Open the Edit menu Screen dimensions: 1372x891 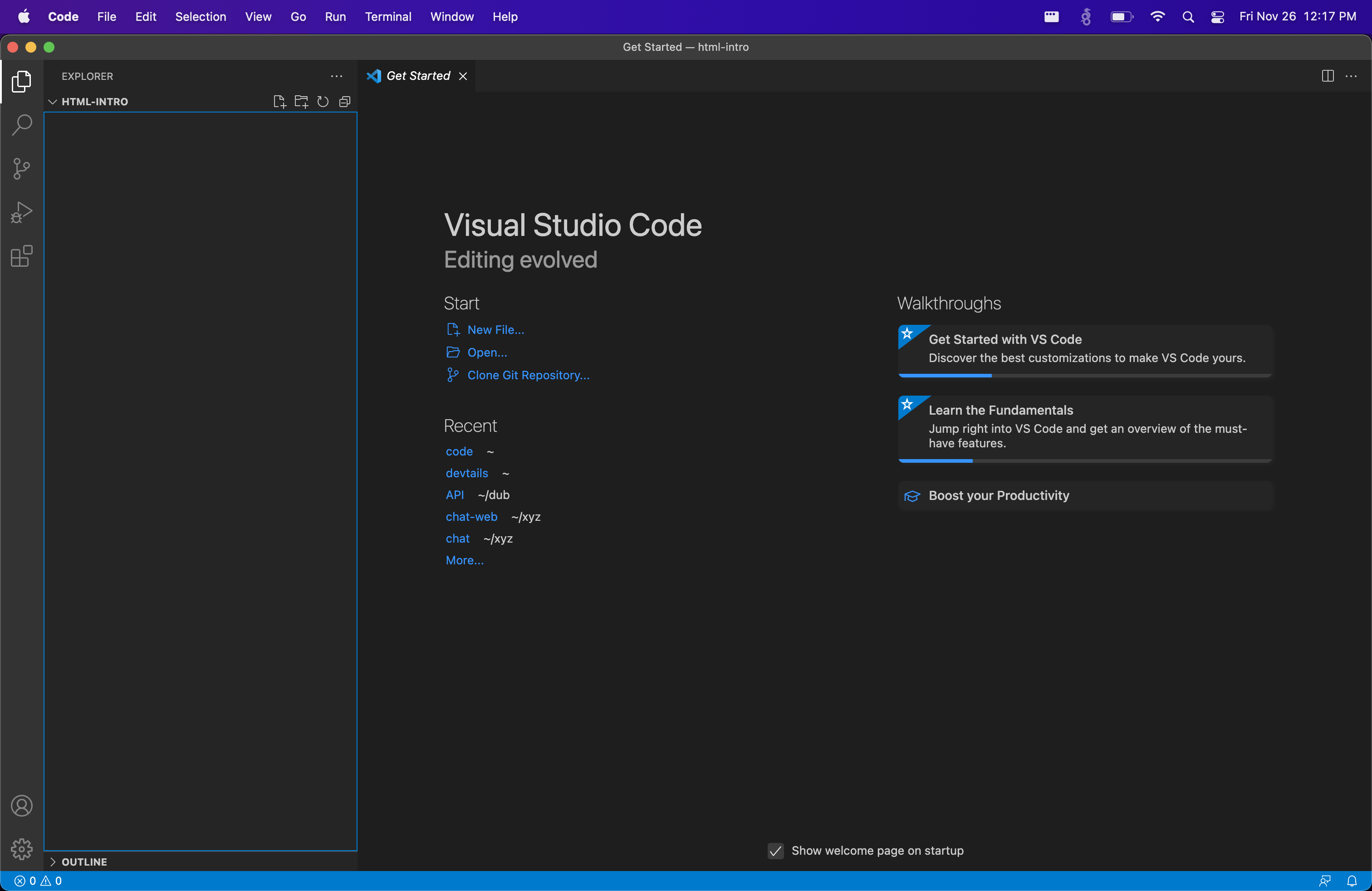pos(146,17)
